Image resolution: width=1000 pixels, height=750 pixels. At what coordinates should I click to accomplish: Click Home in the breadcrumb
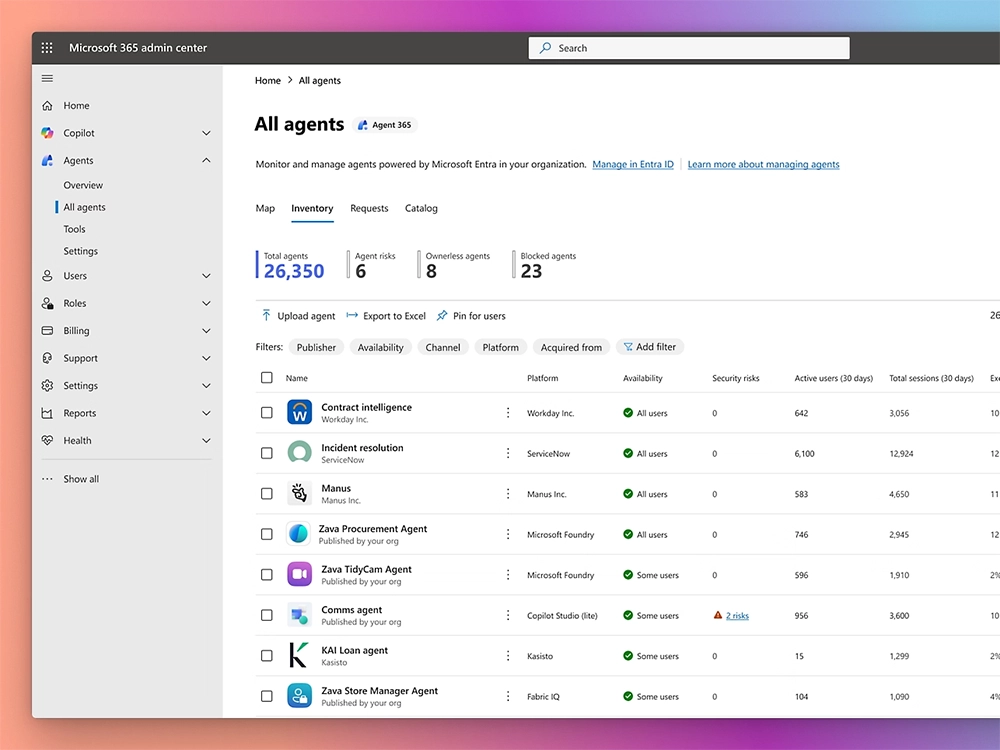[268, 80]
